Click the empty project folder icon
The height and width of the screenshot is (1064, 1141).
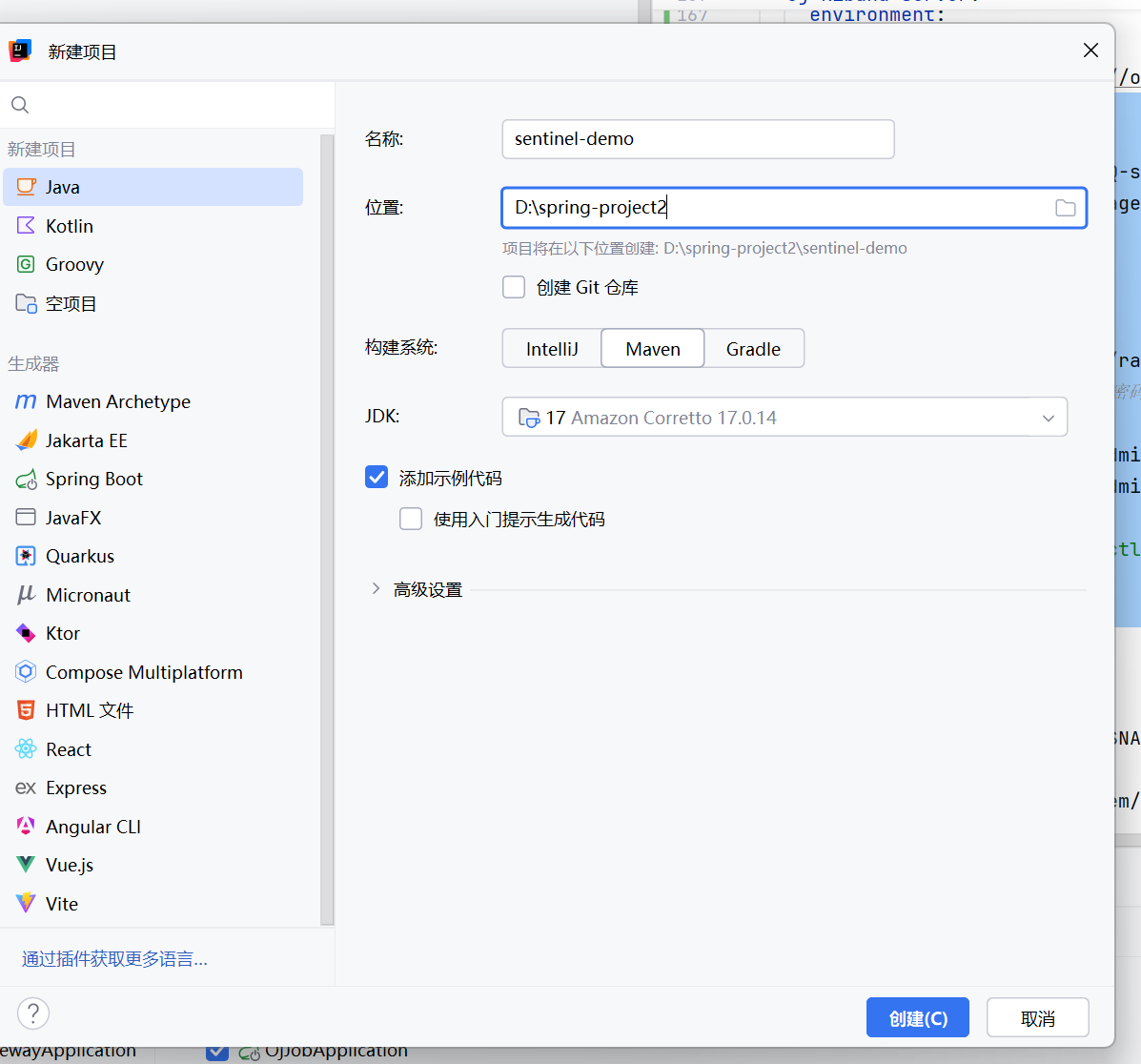tap(26, 303)
